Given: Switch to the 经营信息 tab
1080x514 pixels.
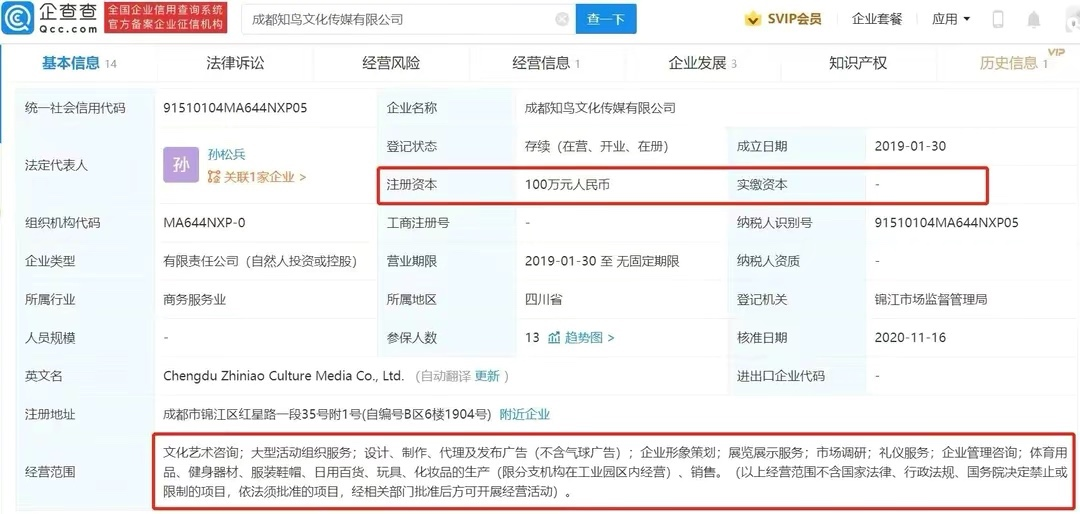Looking at the screenshot, I should coord(546,63).
